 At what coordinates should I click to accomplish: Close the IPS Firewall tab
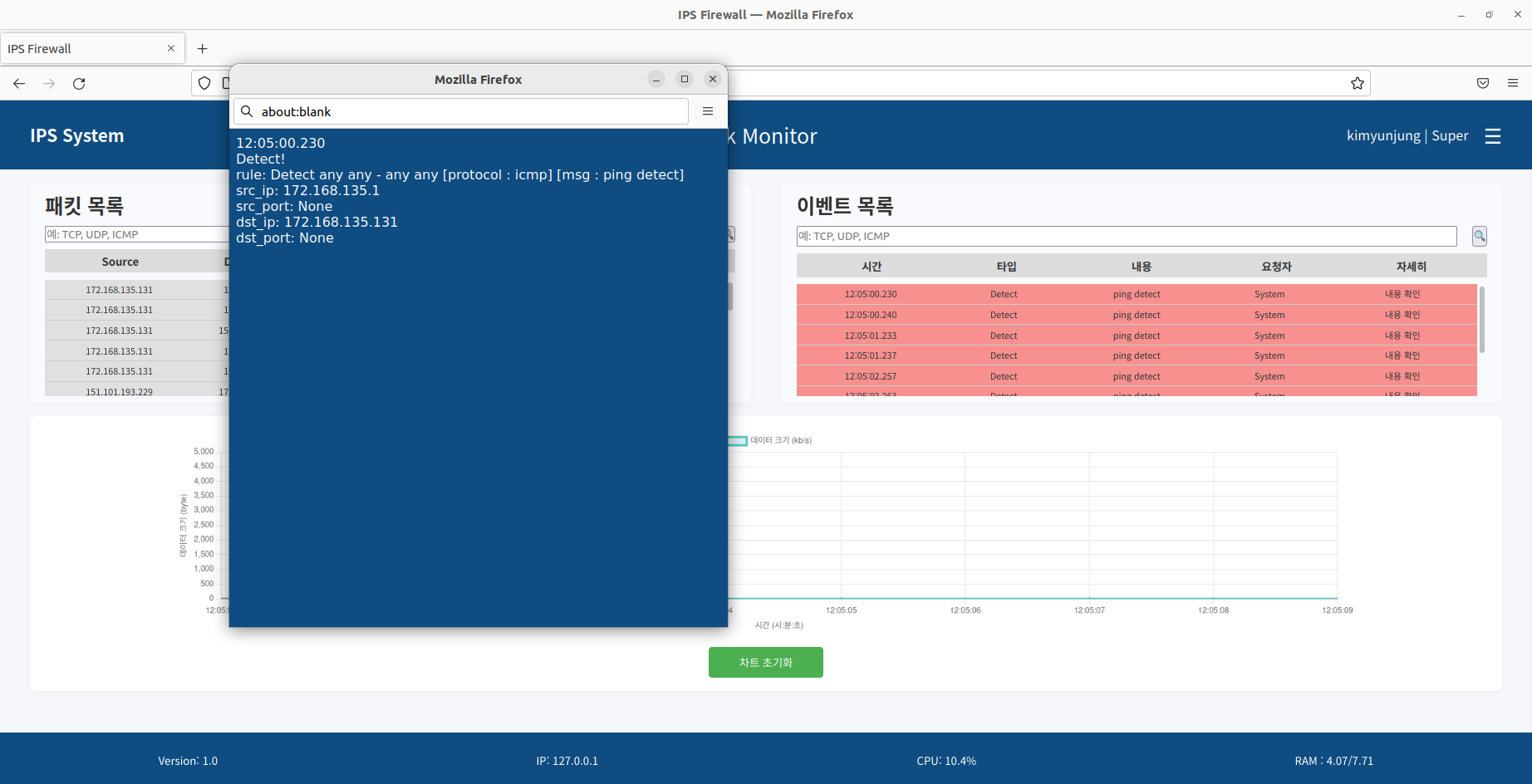tap(171, 48)
